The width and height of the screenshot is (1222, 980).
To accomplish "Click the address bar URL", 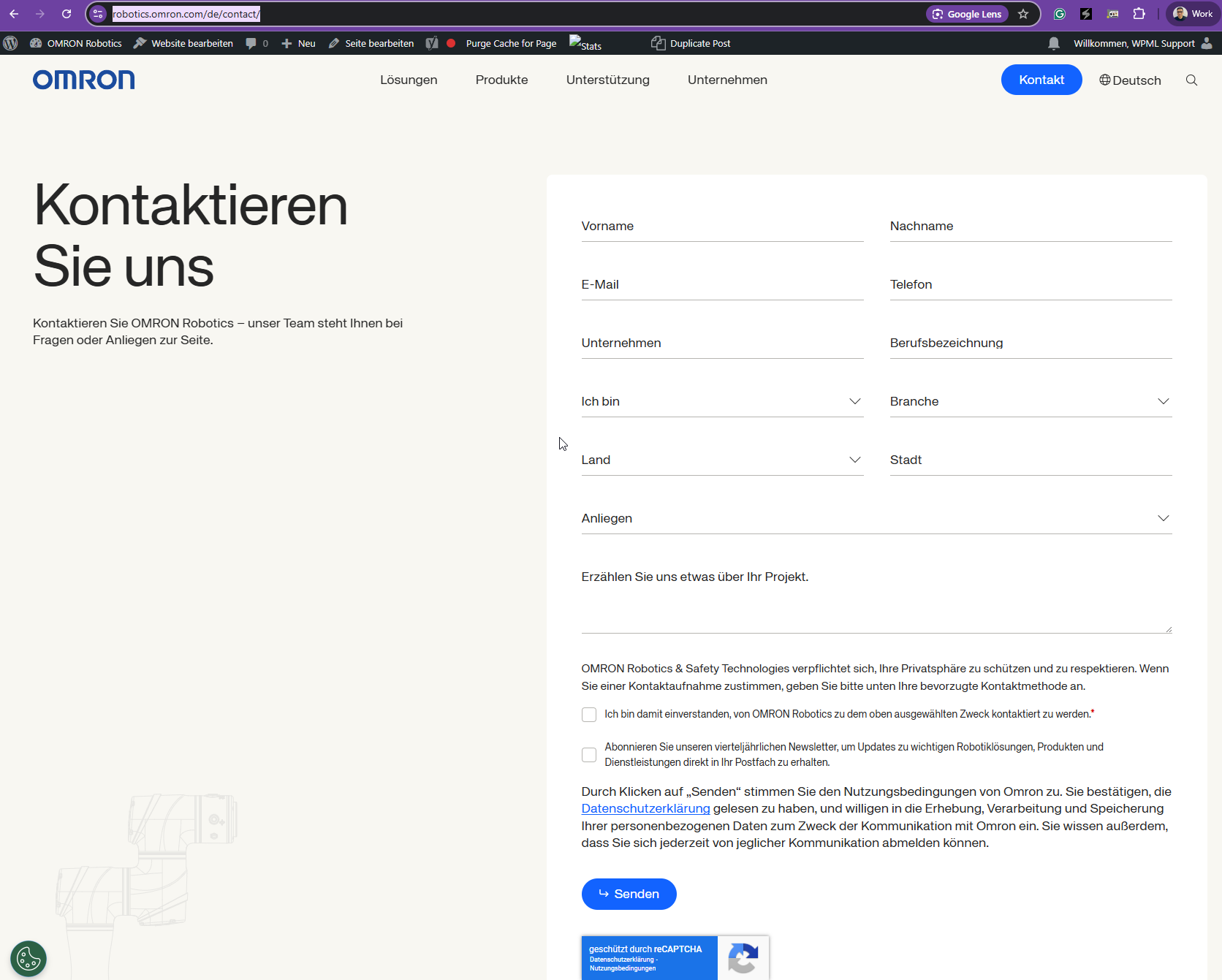I will point(186,14).
